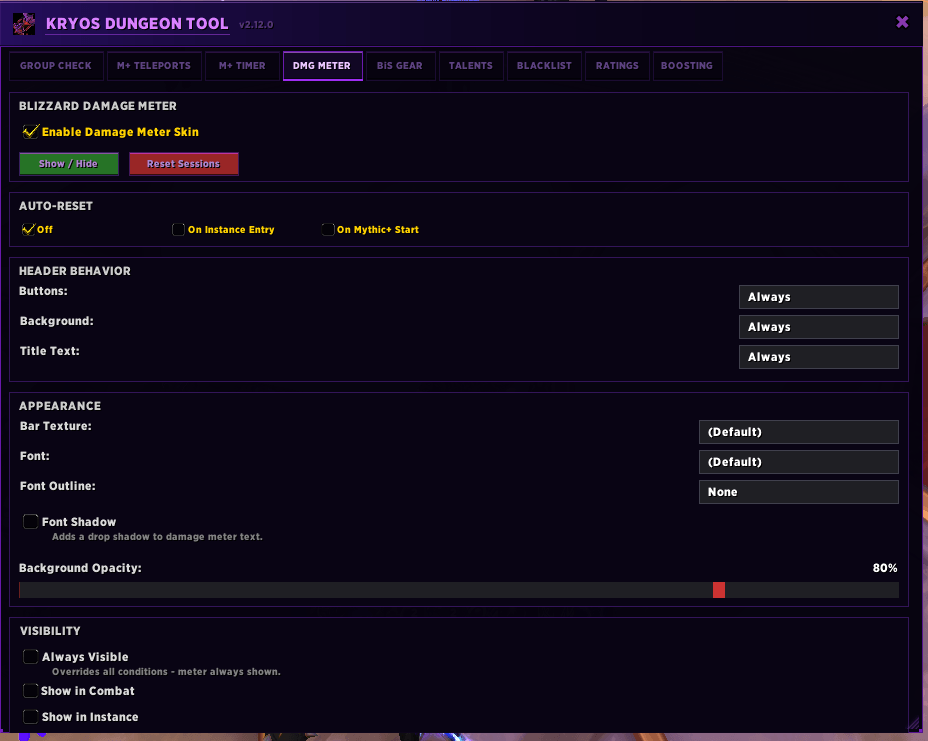Click the green Show / Hide button
Screen dimensions: 928x741
pyautogui.click(x=69, y=164)
